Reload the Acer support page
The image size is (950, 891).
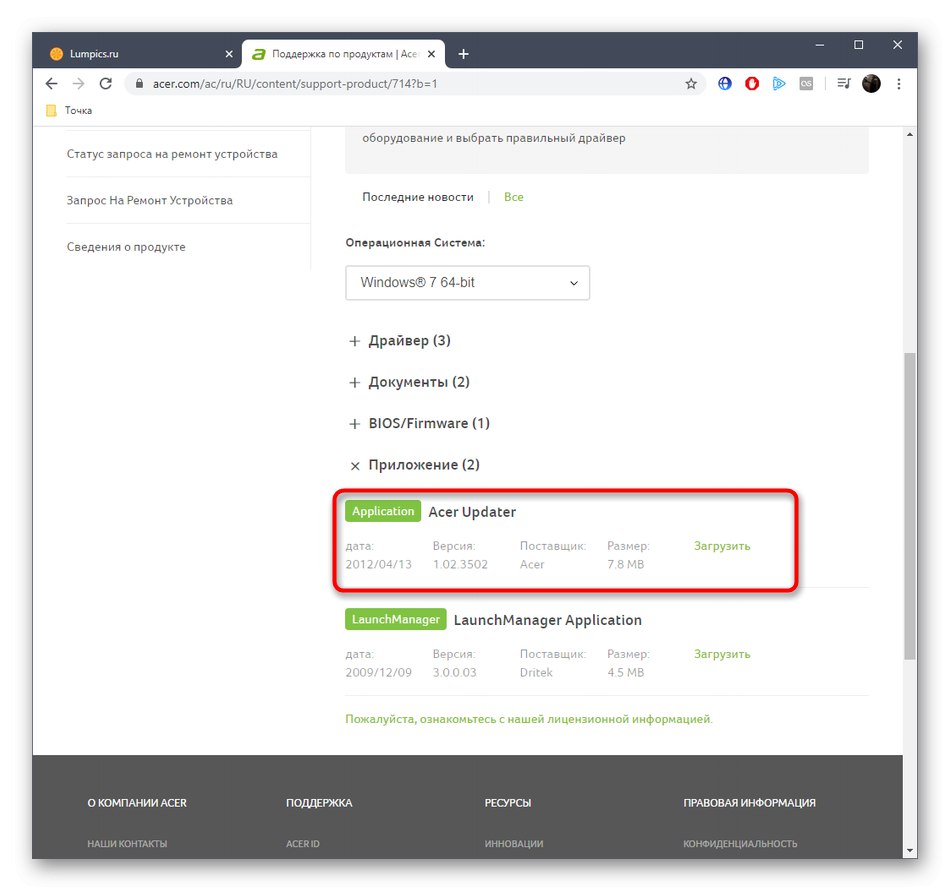[x=105, y=84]
